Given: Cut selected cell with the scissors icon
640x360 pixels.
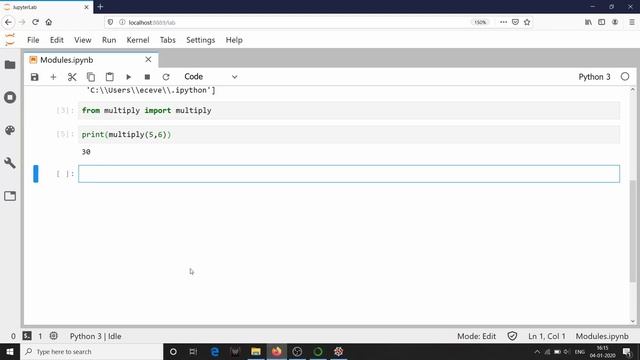Looking at the screenshot, I should 72,77.
